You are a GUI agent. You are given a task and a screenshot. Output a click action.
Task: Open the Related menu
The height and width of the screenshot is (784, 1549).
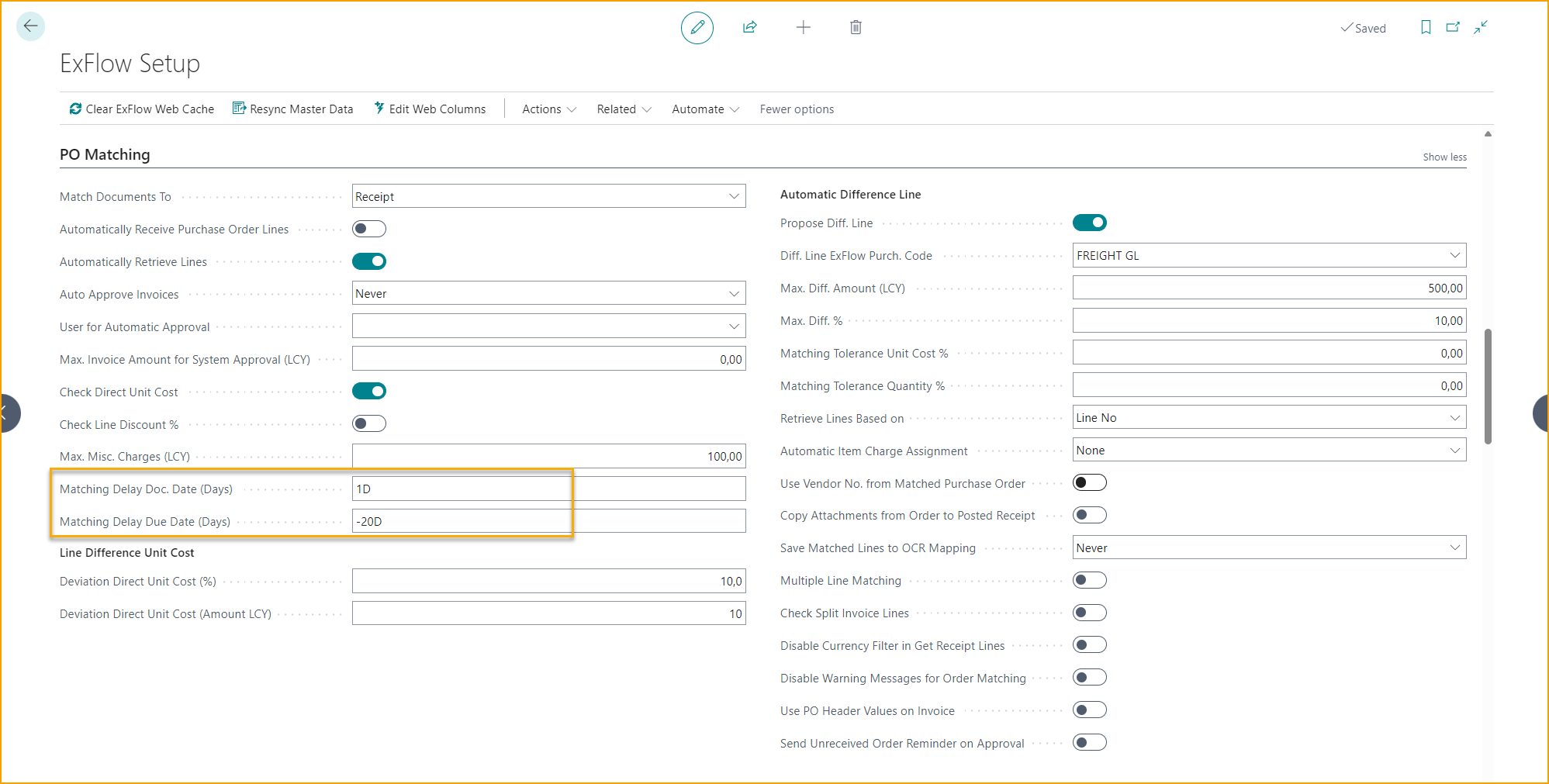[x=624, y=109]
